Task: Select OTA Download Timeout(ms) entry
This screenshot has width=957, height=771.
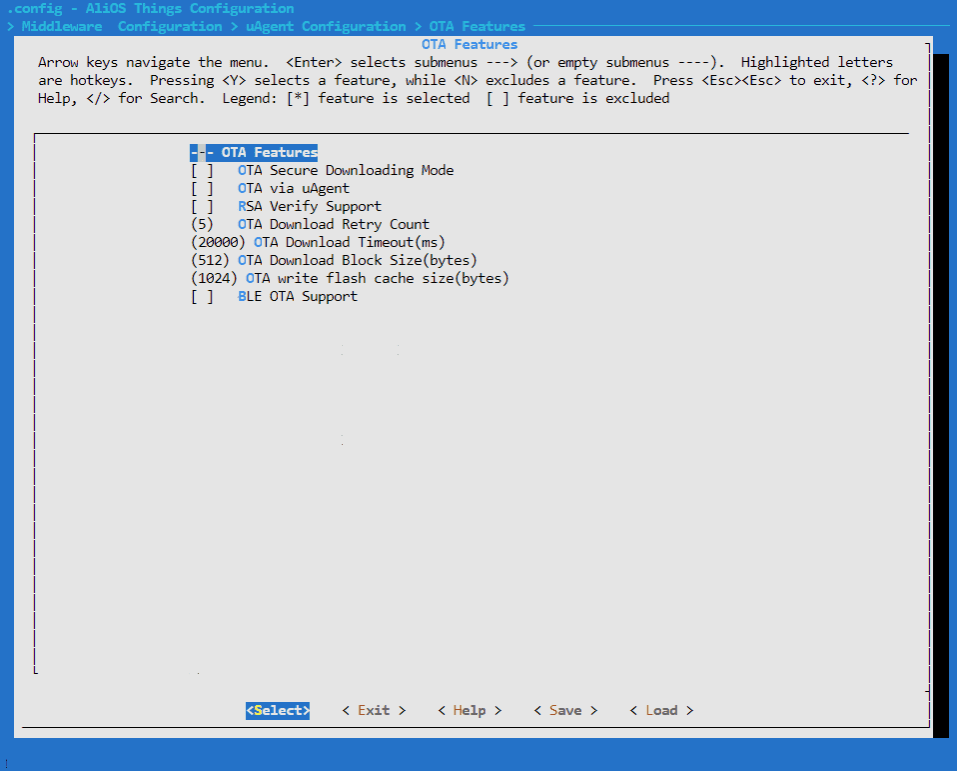Action: (349, 243)
